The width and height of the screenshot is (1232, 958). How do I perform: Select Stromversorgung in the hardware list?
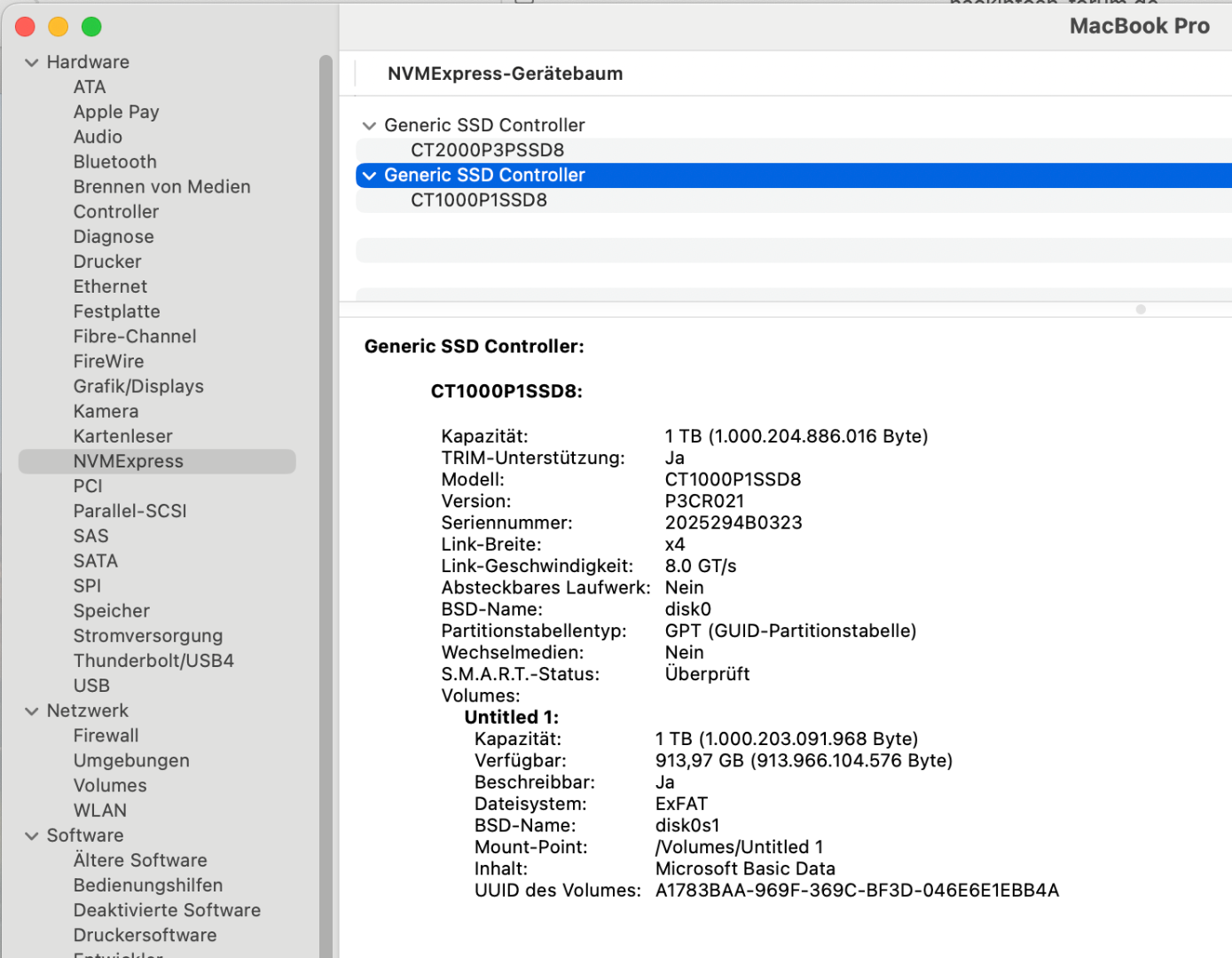pos(147,636)
